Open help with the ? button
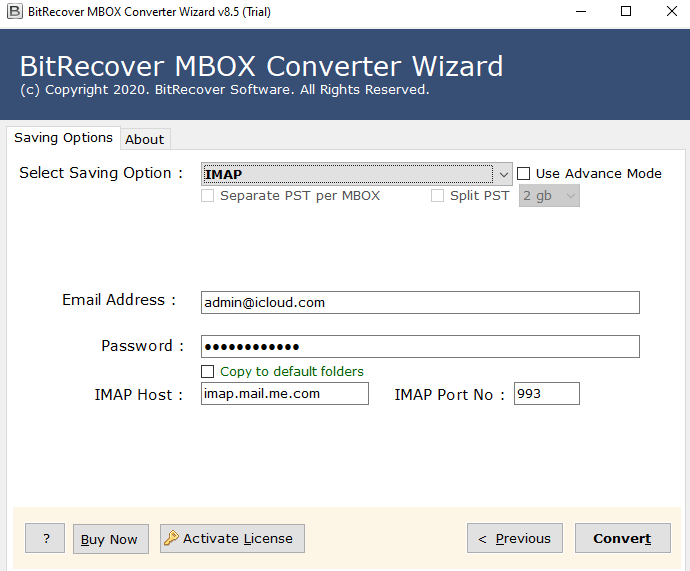The width and height of the screenshot is (690, 571). pyautogui.click(x=45, y=538)
